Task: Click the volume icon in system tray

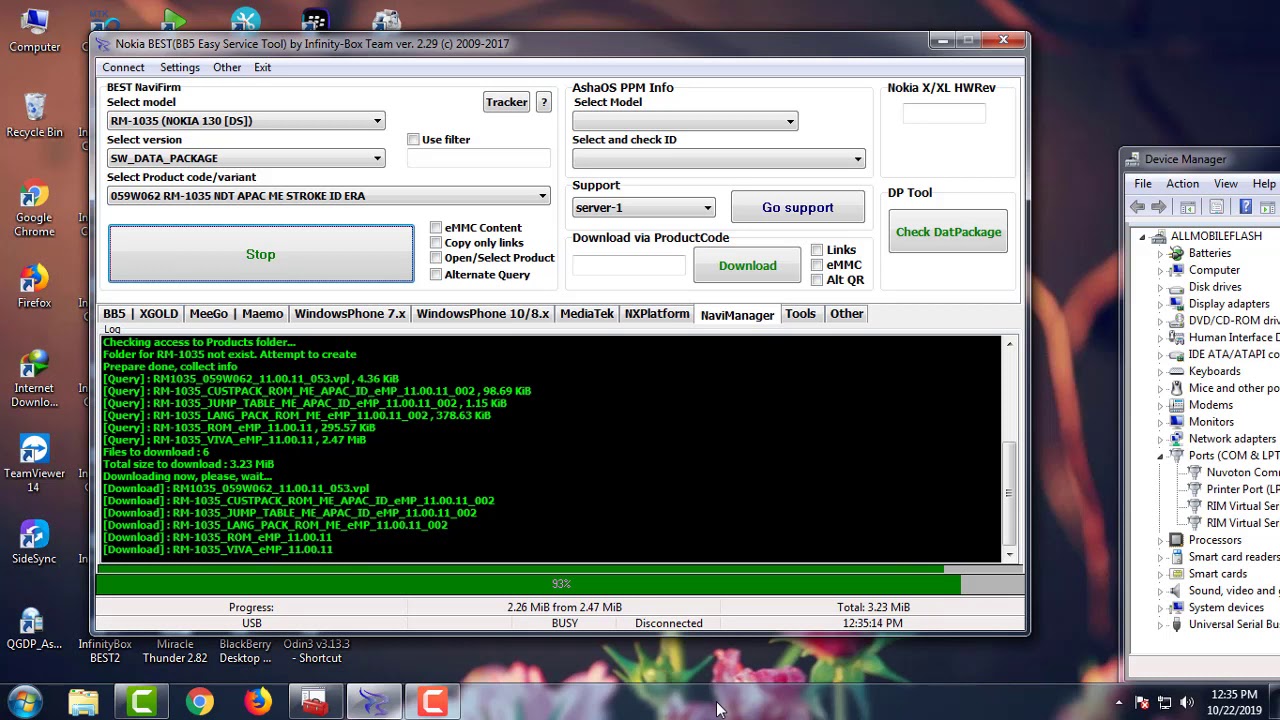Action: [x=1186, y=702]
